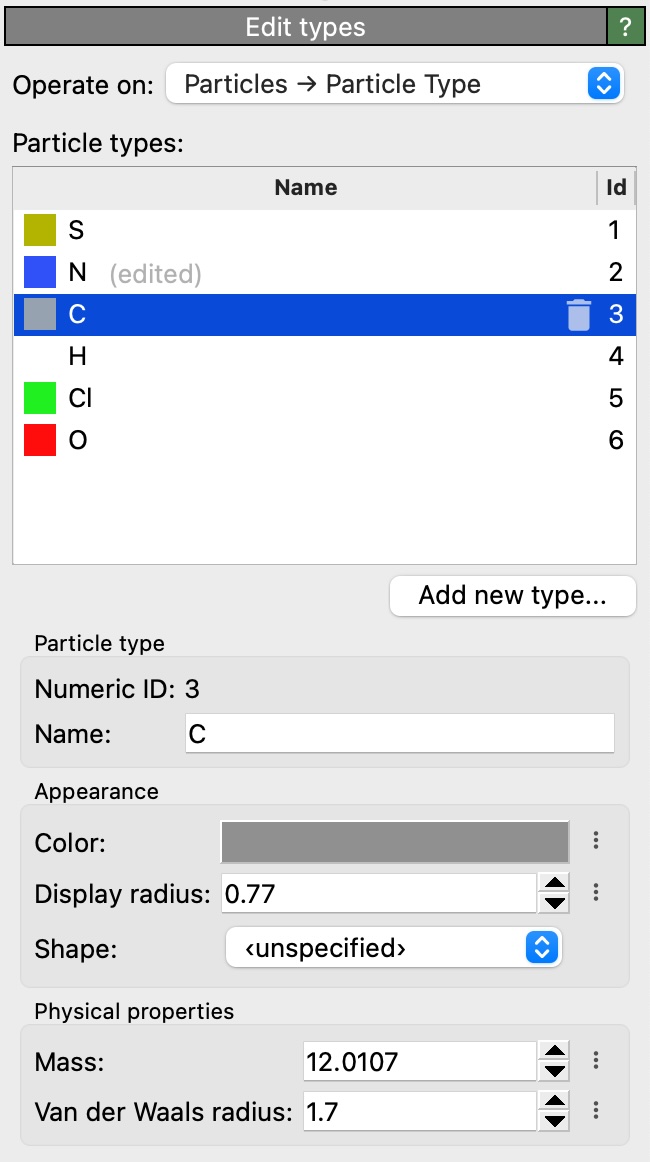Image resolution: width=650 pixels, height=1162 pixels.
Task: Increase Van der Waals radius with up arrow
Action: 554,1100
